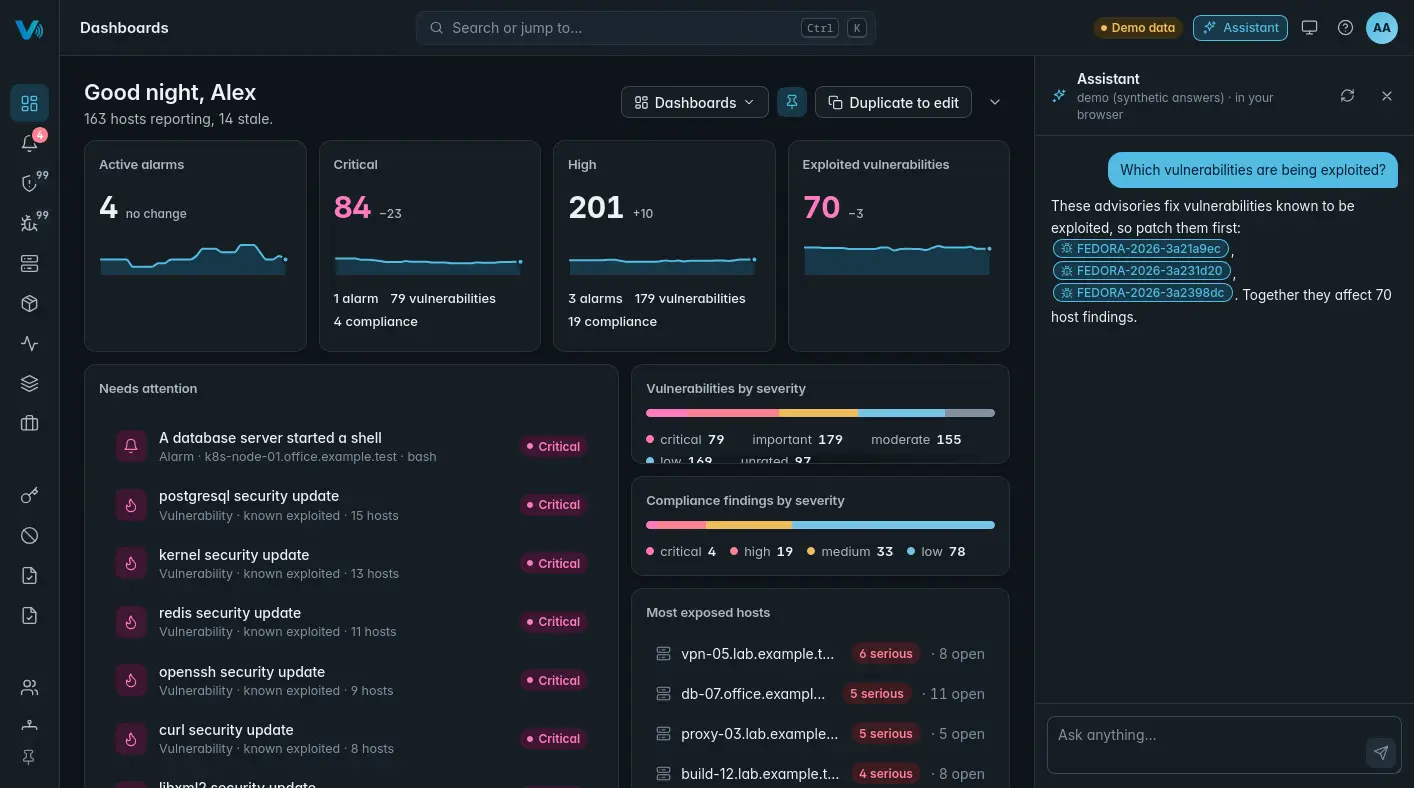Open the ban circle icon in sidebar
The image size is (1414, 788).
pyautogui.click(x=29, y=536)
